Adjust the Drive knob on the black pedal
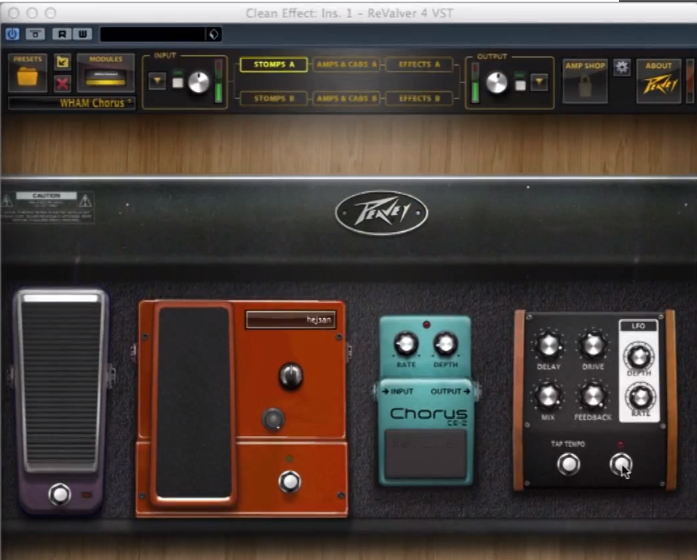This screenshot has width=697, height=560. click(593, 346)
